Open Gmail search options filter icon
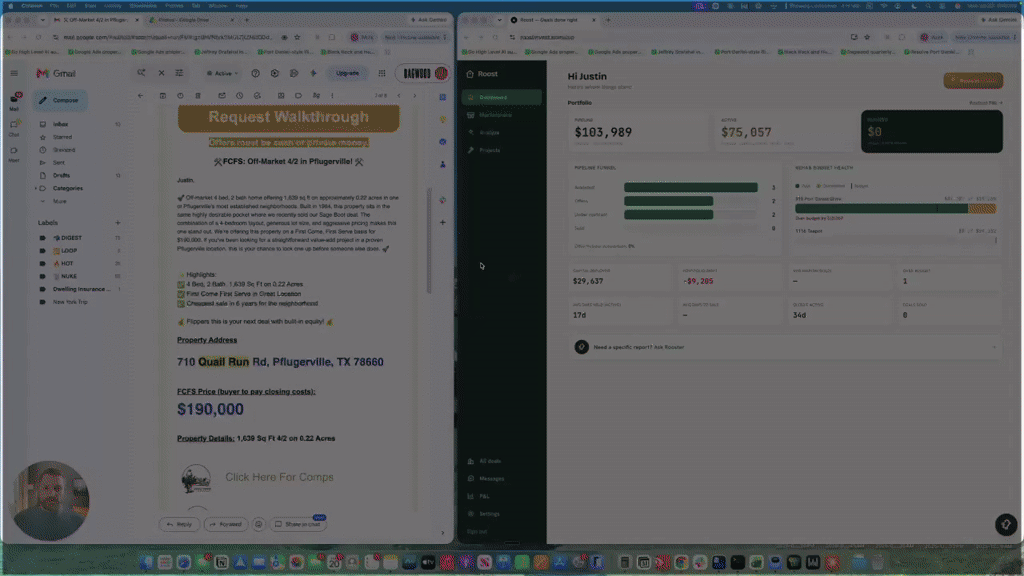The image size is (1024, 576). click(x=179, y=73)
